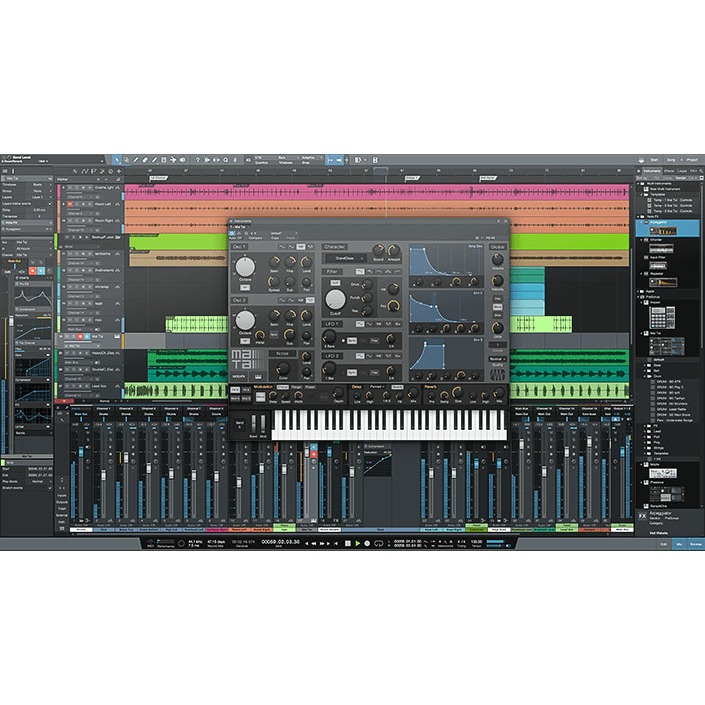Open the Mix console view button
The height and width of the screenshot is (705, 705).
[x=679, y=544]
